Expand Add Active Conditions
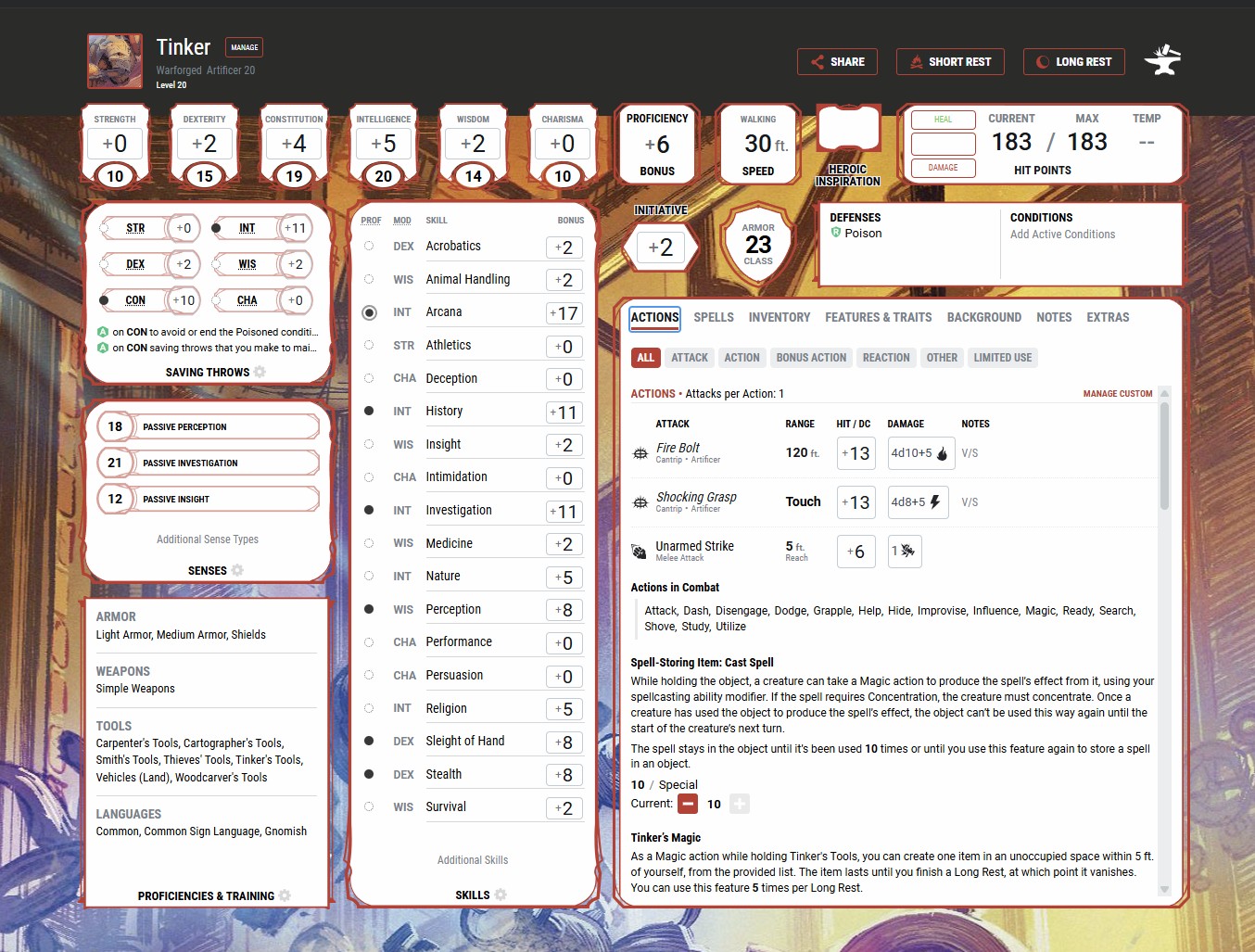The height and width of the screenshot is (952, 1255). coord(1062,235)
